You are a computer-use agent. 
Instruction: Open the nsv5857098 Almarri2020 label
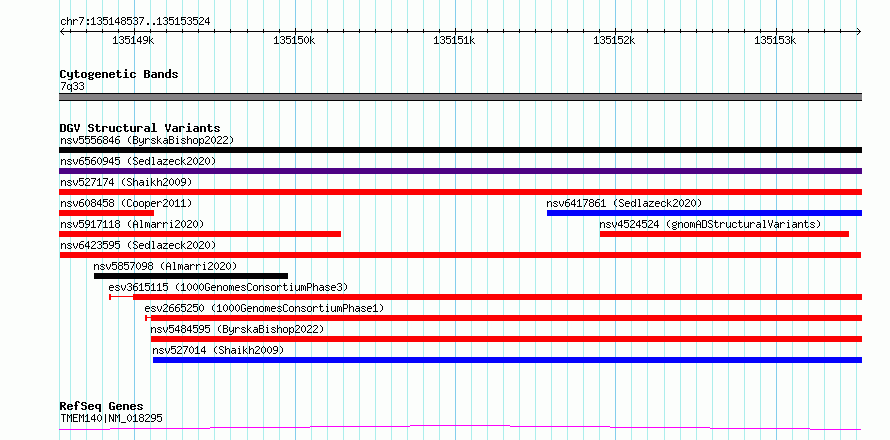point(165,266)
